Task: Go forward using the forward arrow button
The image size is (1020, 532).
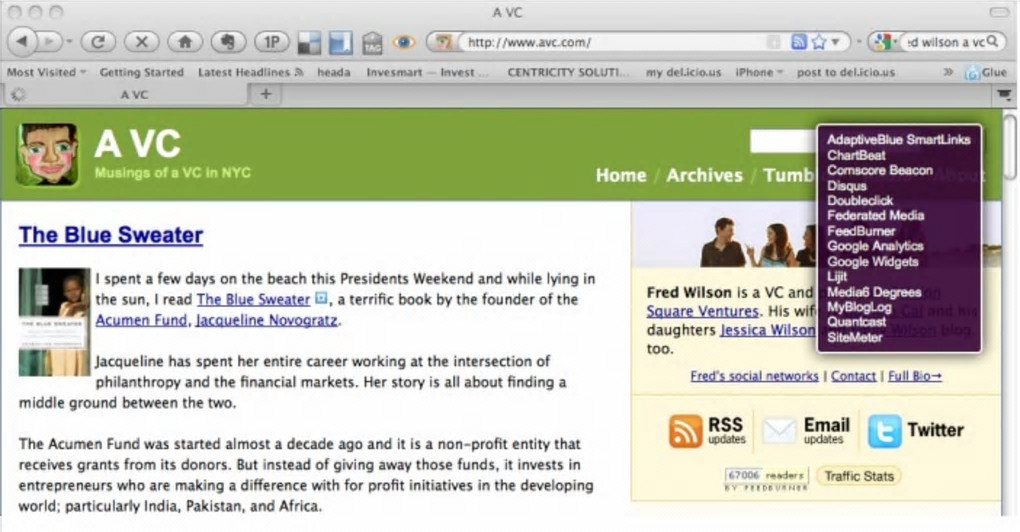Action: (x=47, y=42)
